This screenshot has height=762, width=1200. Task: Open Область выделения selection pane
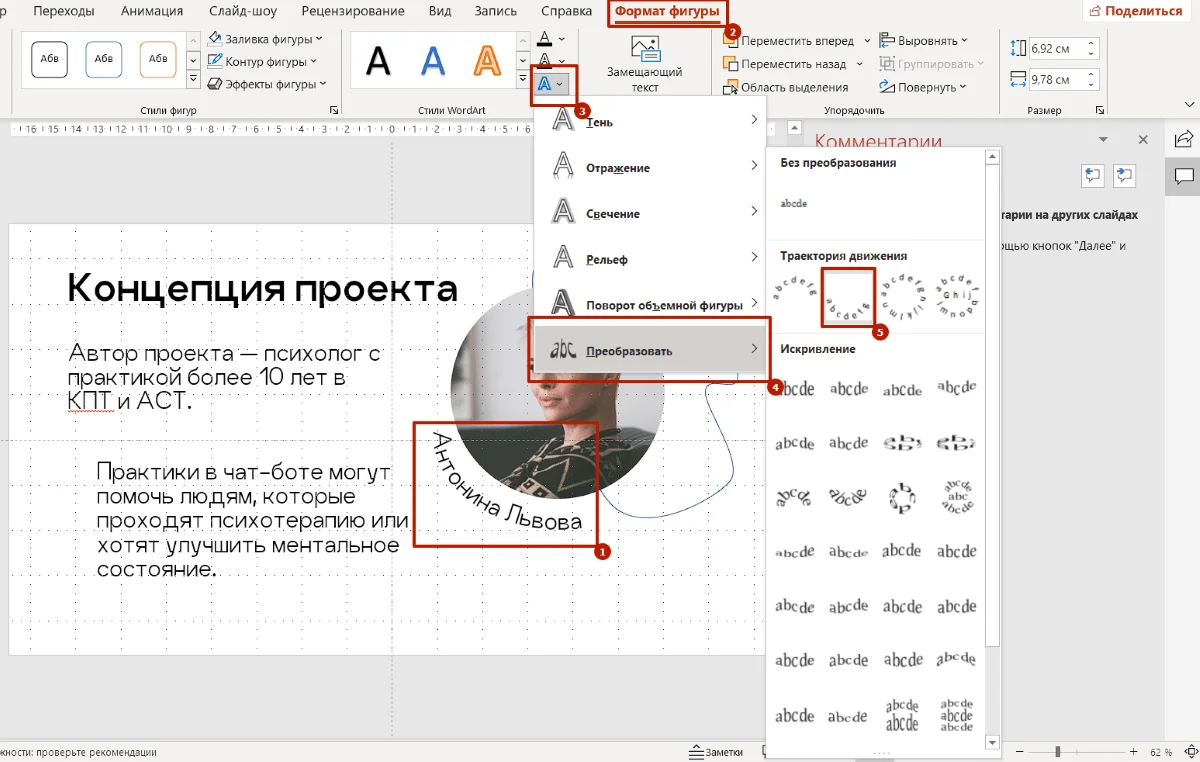786,87
